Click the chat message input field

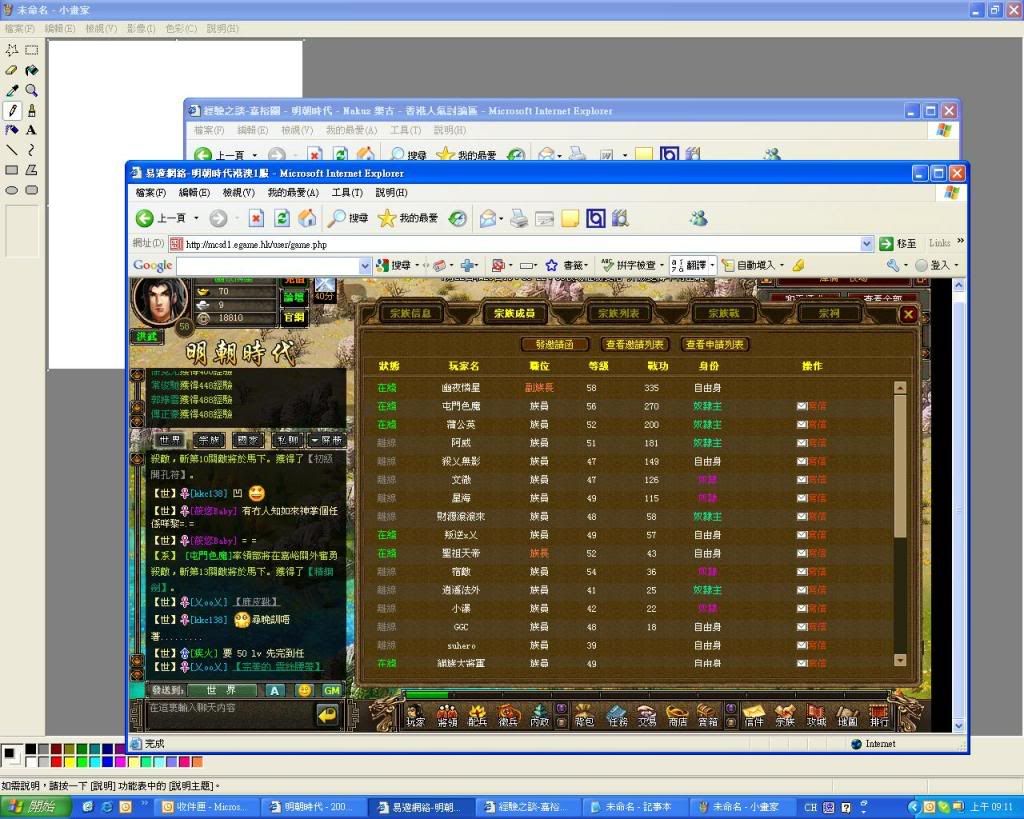tap(229, 715)
